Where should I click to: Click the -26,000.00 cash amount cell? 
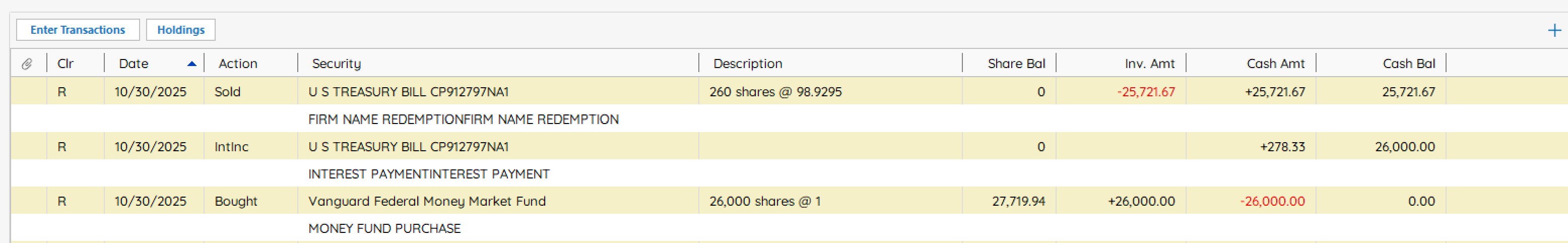[x=1272, y=201]
